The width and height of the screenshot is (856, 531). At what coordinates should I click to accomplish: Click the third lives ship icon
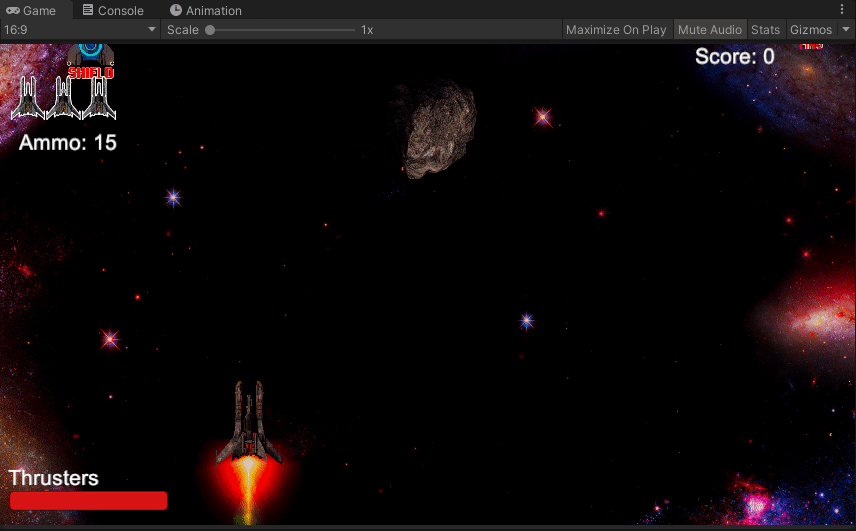coord(99,98)
